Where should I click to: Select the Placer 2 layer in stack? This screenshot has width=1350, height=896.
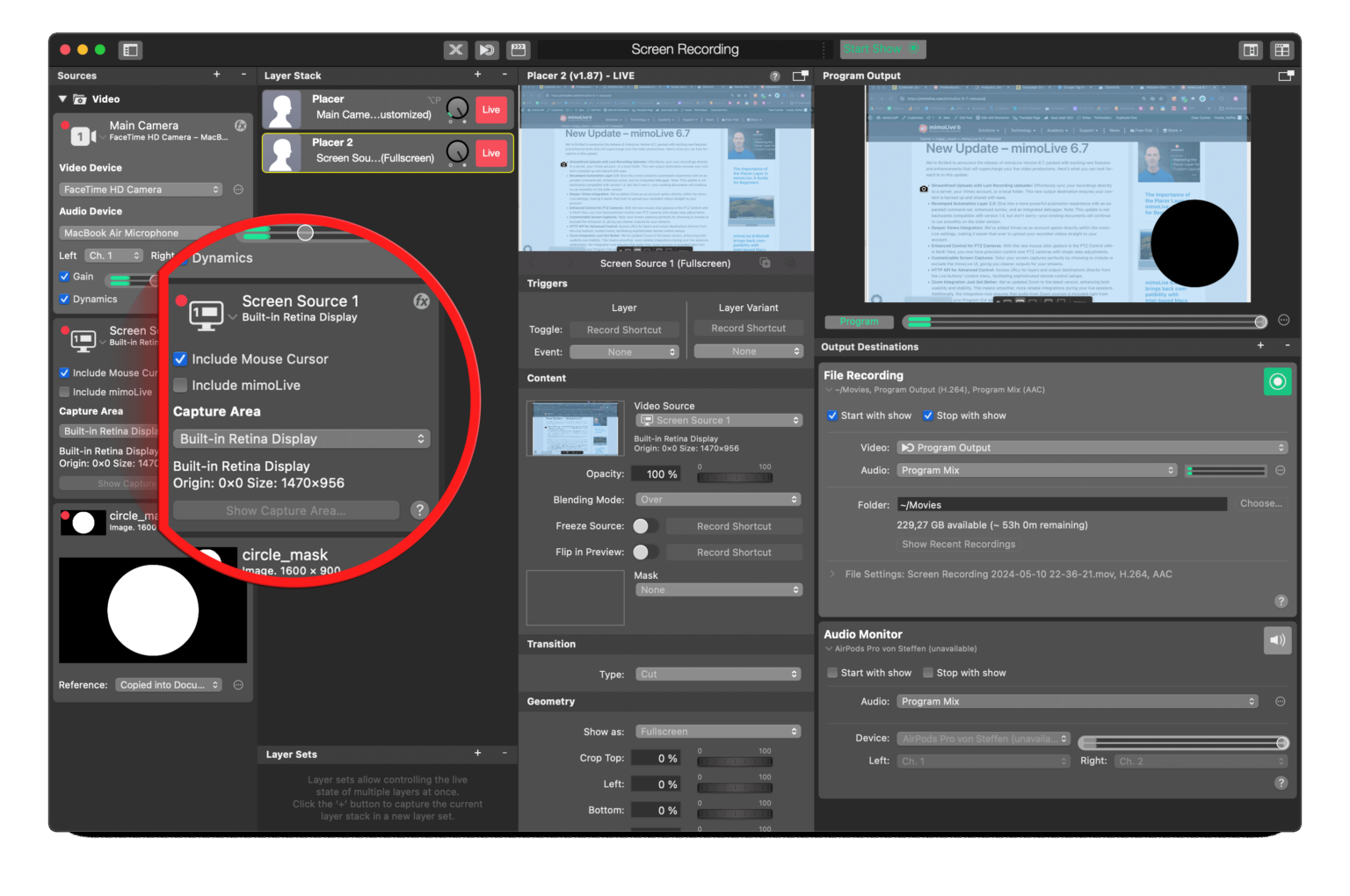click(369, 153)
